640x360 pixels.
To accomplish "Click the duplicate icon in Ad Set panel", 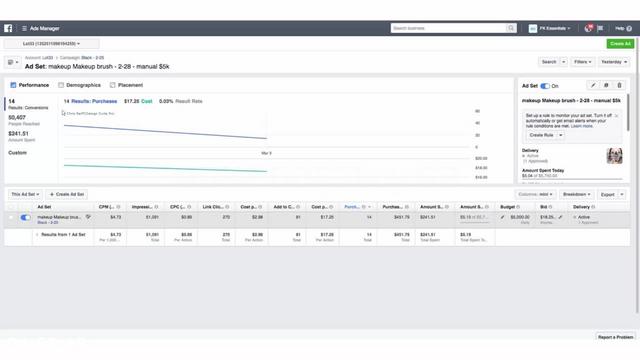I will (x=606, y=85).
